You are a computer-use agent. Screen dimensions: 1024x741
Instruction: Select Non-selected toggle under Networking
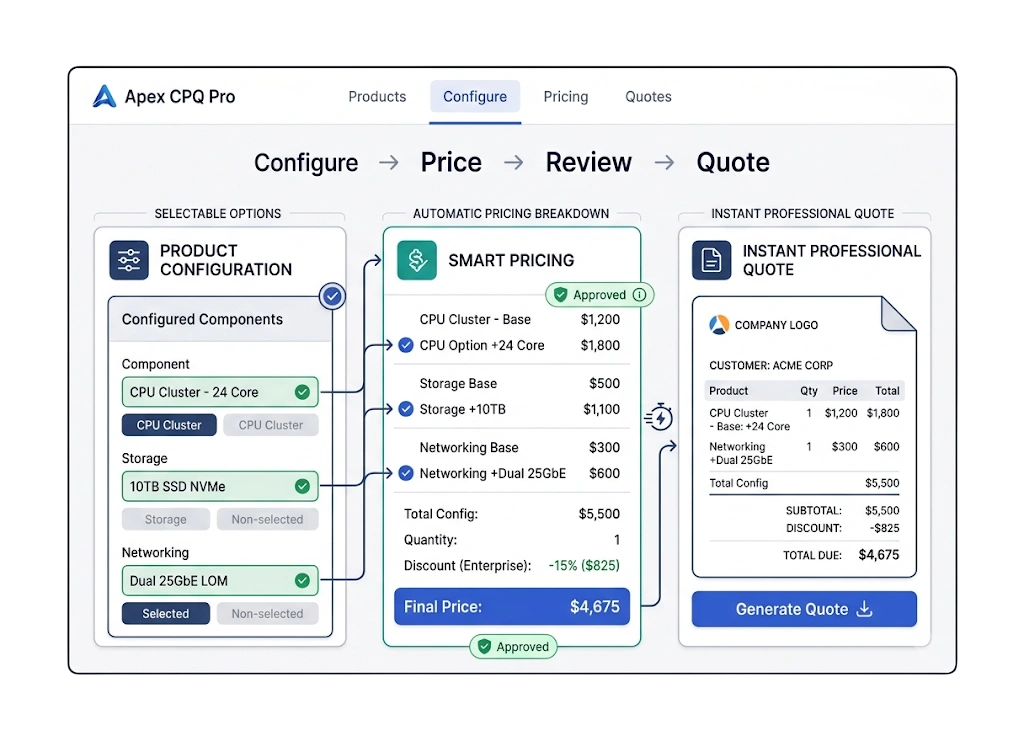267,614
